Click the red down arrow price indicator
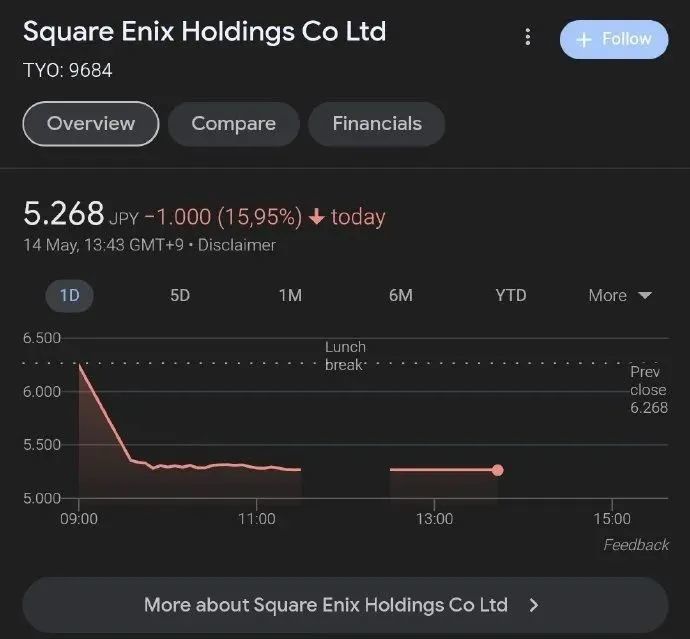Viewport: 690px width, 639px height. [317, 217]
